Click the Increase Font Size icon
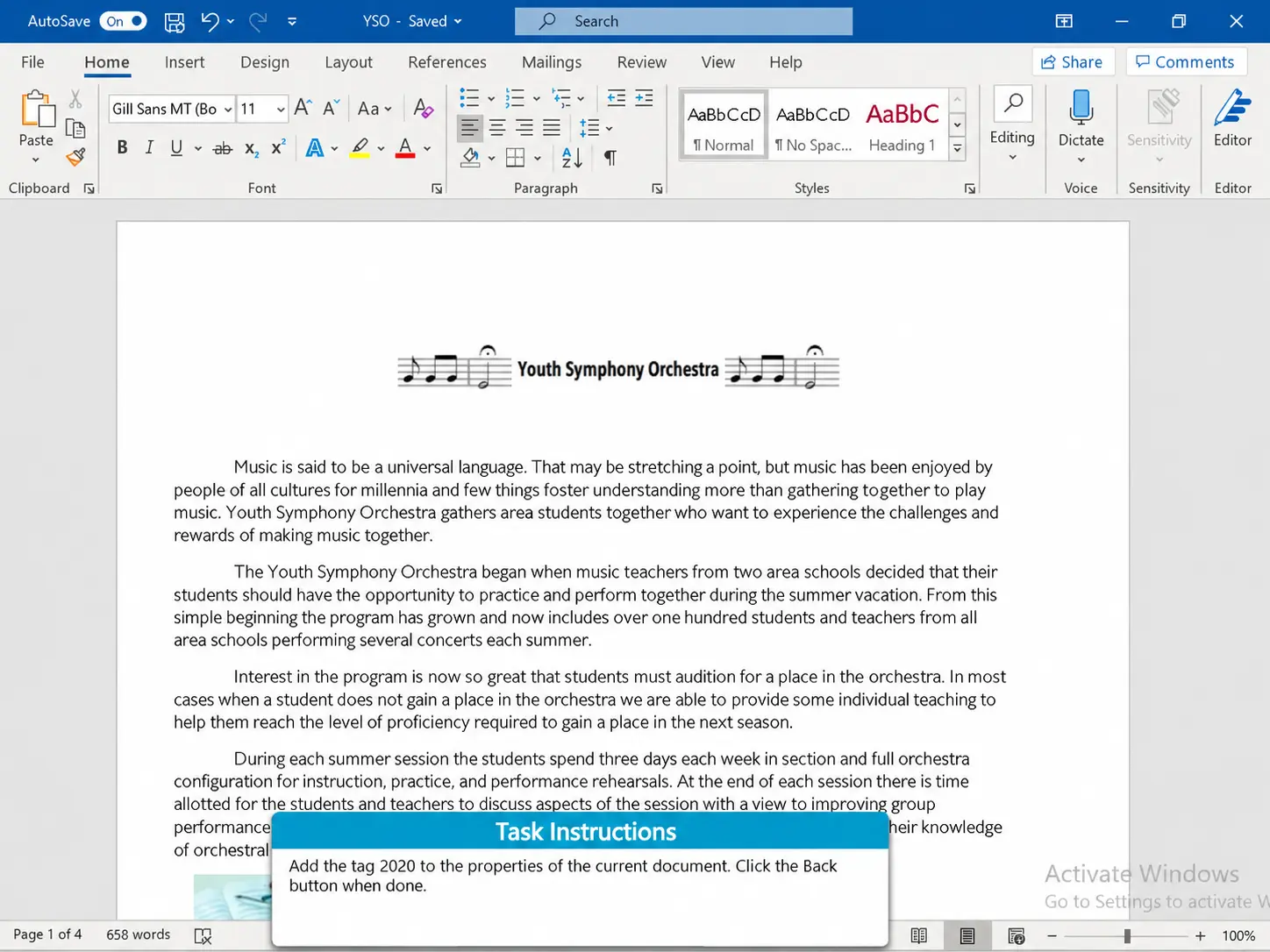1270x952 pixels. [x=303, y=108]
